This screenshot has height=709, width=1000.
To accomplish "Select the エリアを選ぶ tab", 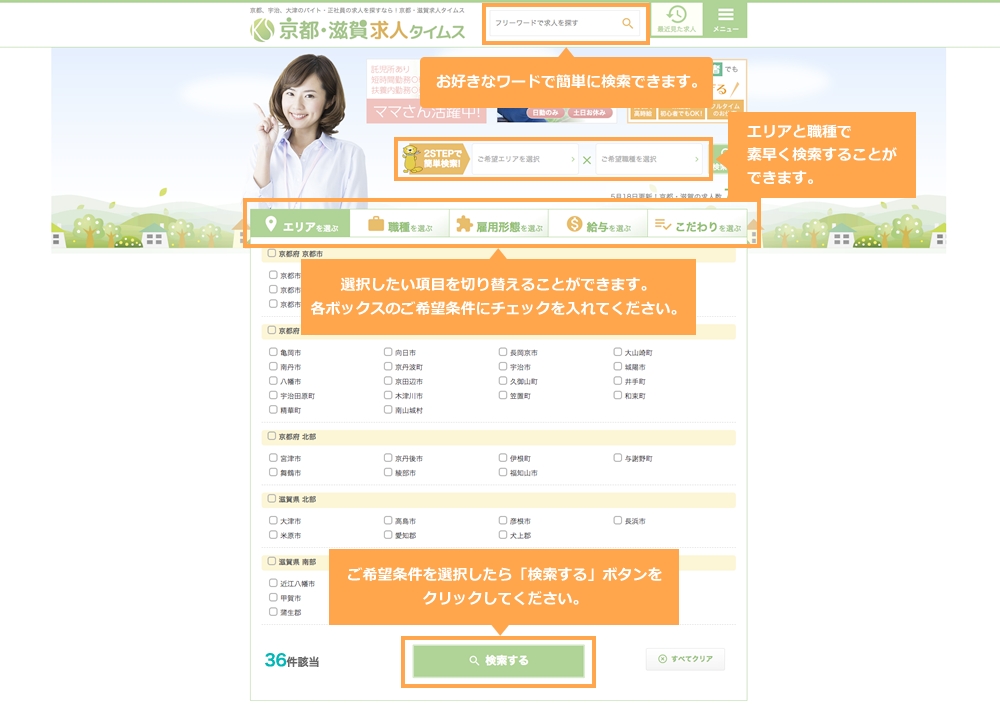I will click(300, 225).
